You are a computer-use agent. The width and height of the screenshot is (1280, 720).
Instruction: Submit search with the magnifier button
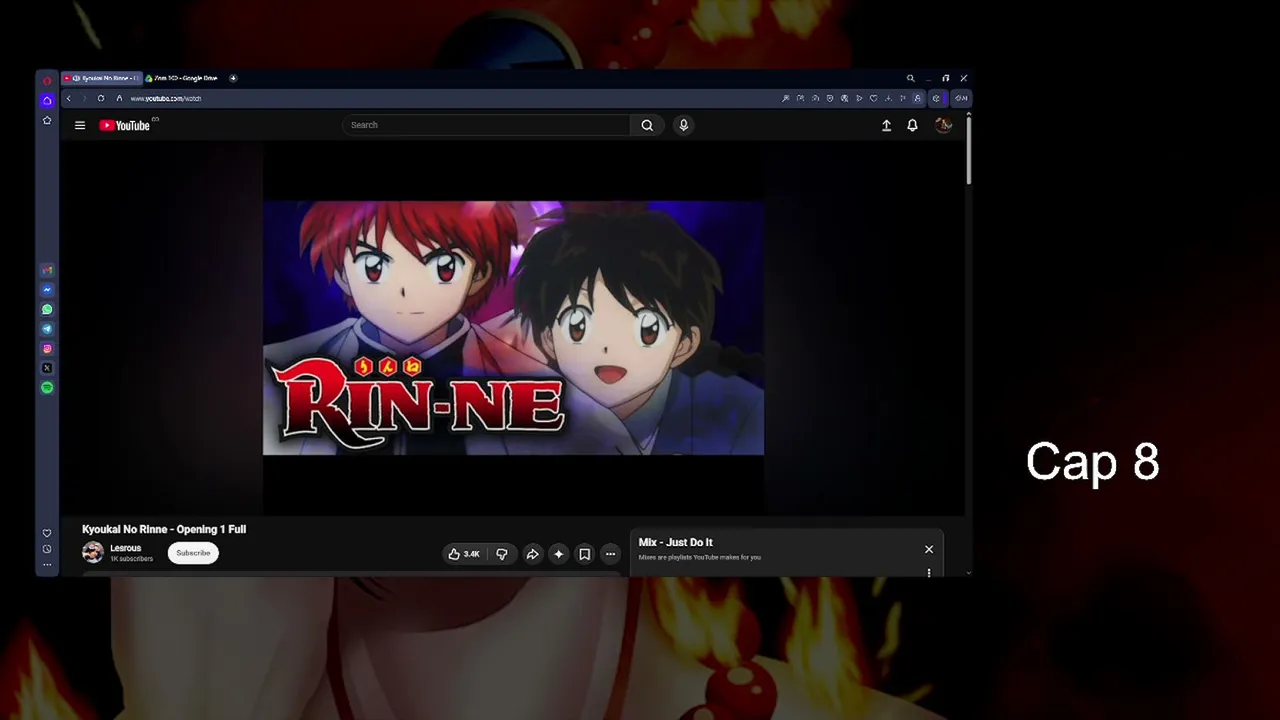coord(647,125)
